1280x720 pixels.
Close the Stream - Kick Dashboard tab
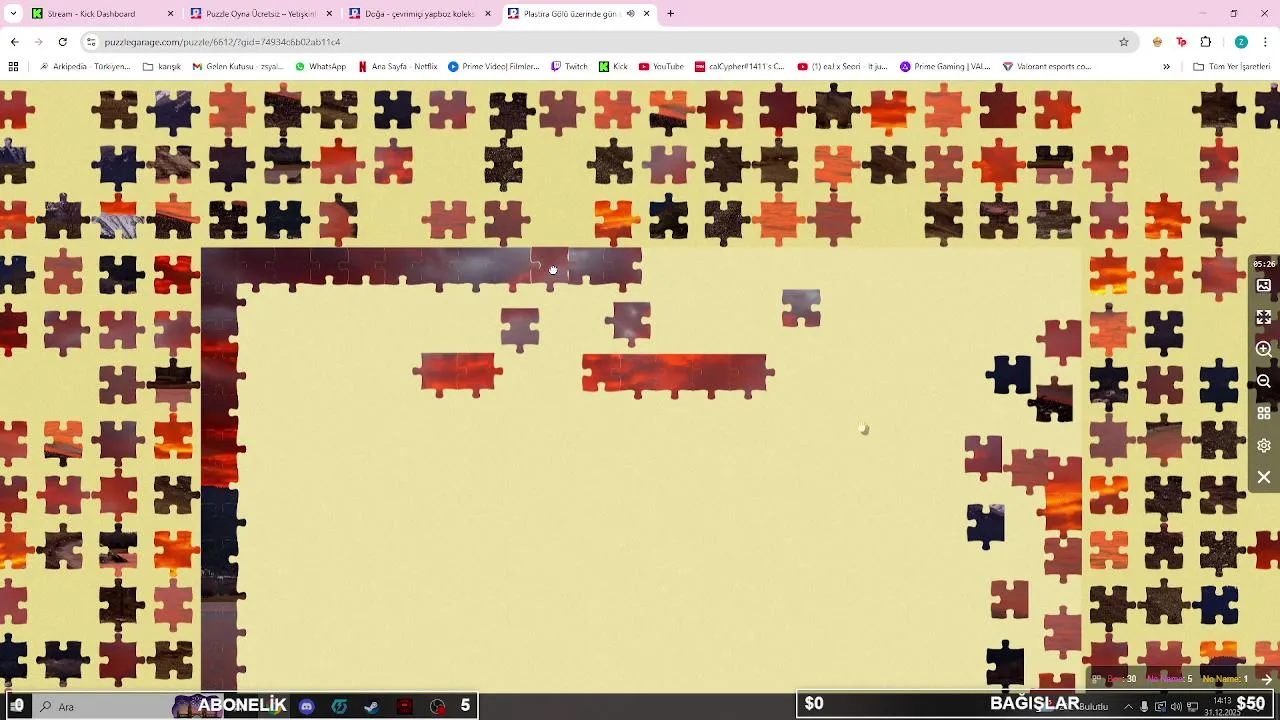[x=170, y=14]
